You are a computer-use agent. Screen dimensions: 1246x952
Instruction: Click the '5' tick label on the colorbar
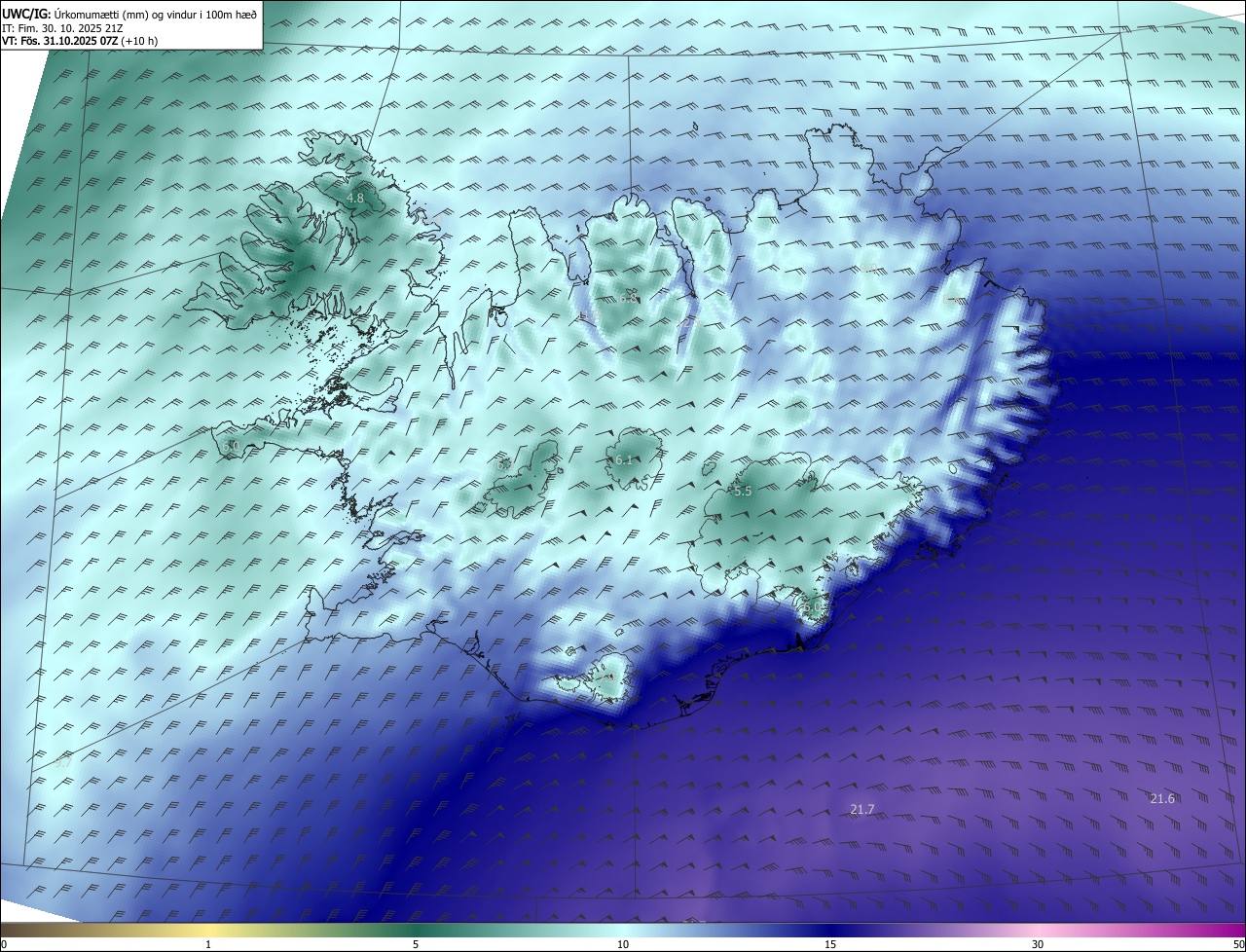point(416,944)
